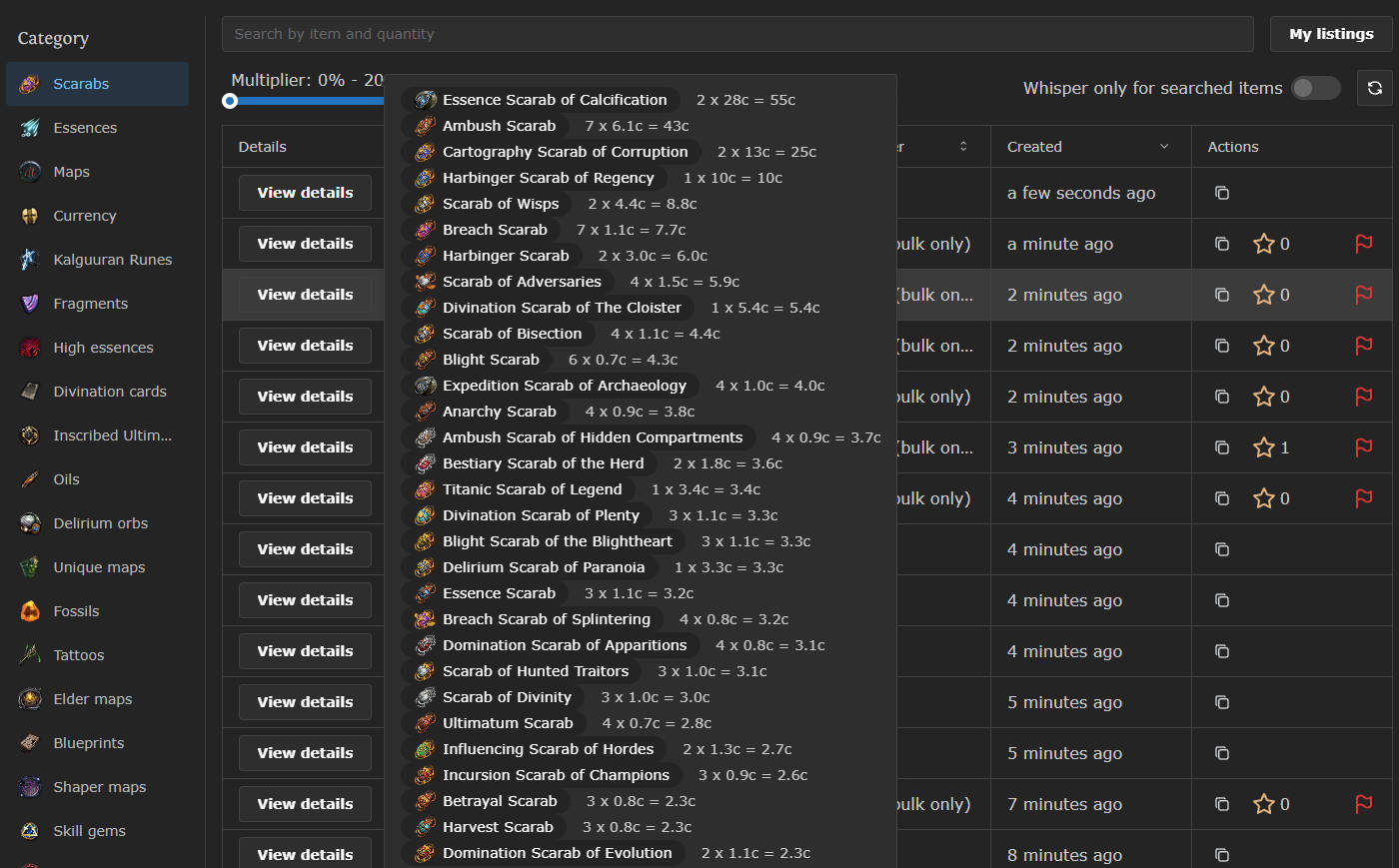Report the listing created 7 minutes ago
Image resolution: width=1399 pixels, height=868 pixels.
[x=1363, y=804]
